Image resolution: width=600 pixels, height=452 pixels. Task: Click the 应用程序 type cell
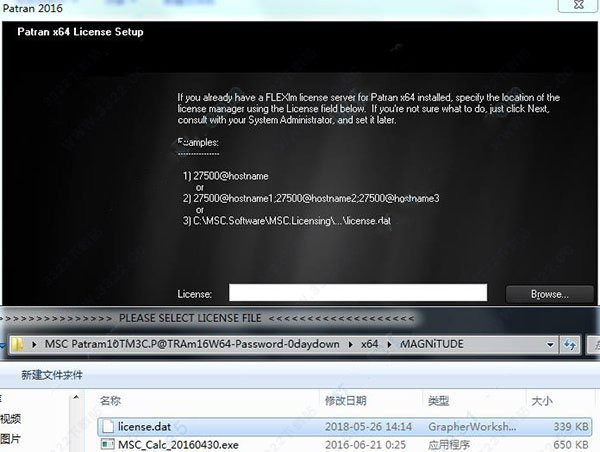point(449,445)
